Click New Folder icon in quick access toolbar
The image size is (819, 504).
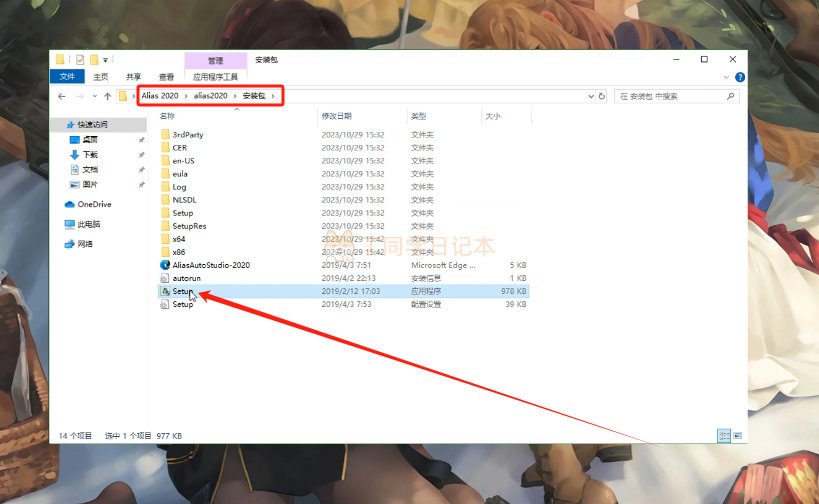tap(94, 60)
